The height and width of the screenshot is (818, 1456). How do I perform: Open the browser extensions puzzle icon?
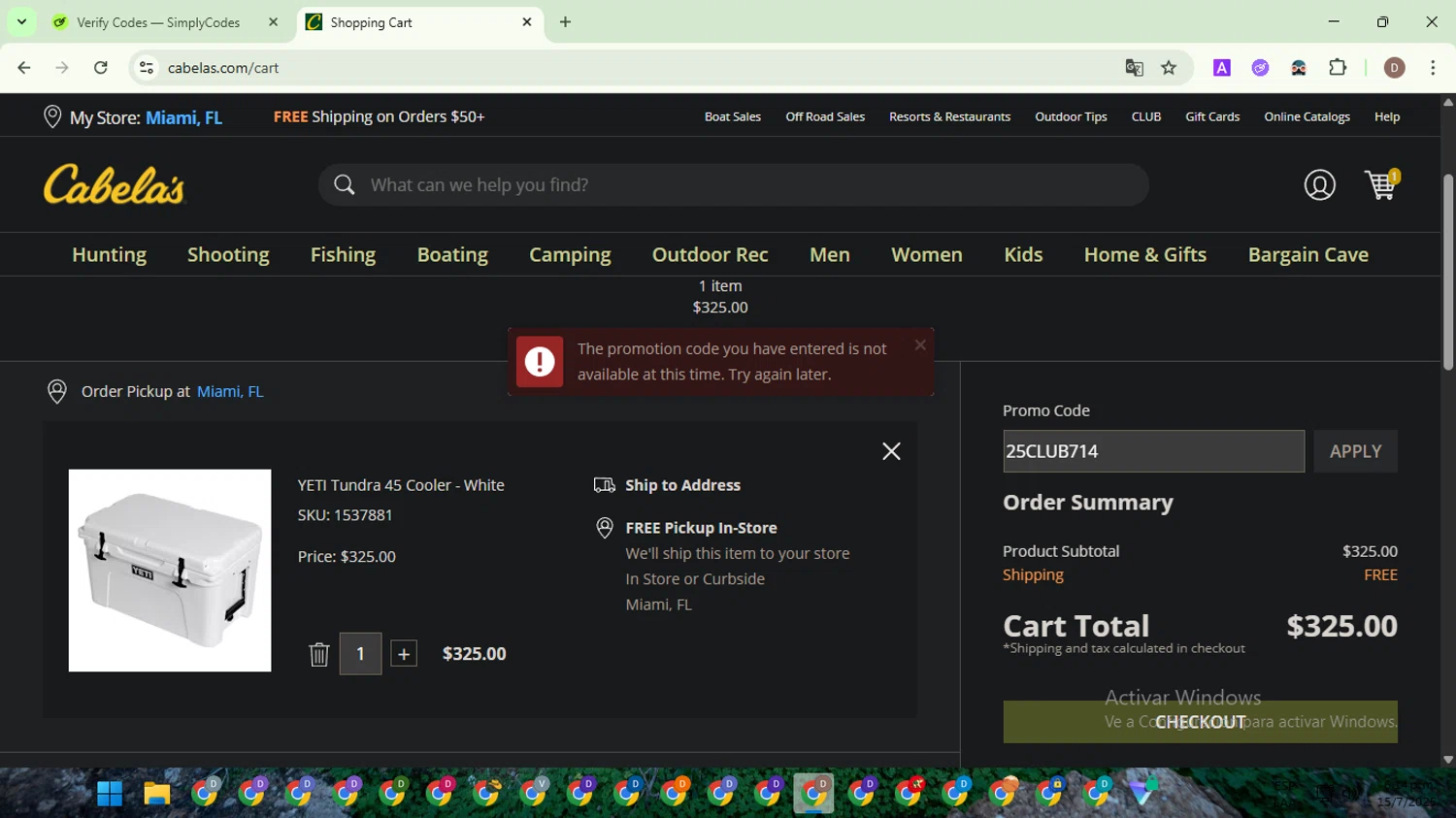click(x=1338, y=67)
